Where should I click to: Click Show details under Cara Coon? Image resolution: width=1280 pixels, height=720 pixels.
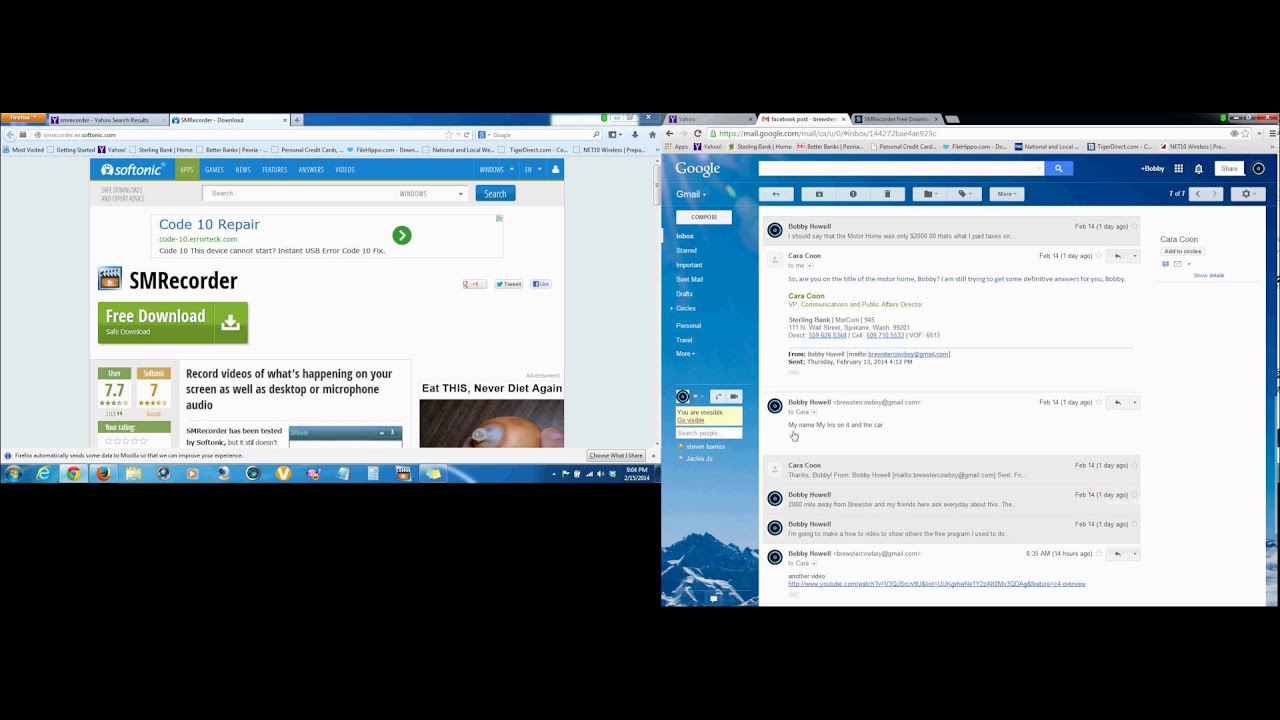click(1208, 275)
